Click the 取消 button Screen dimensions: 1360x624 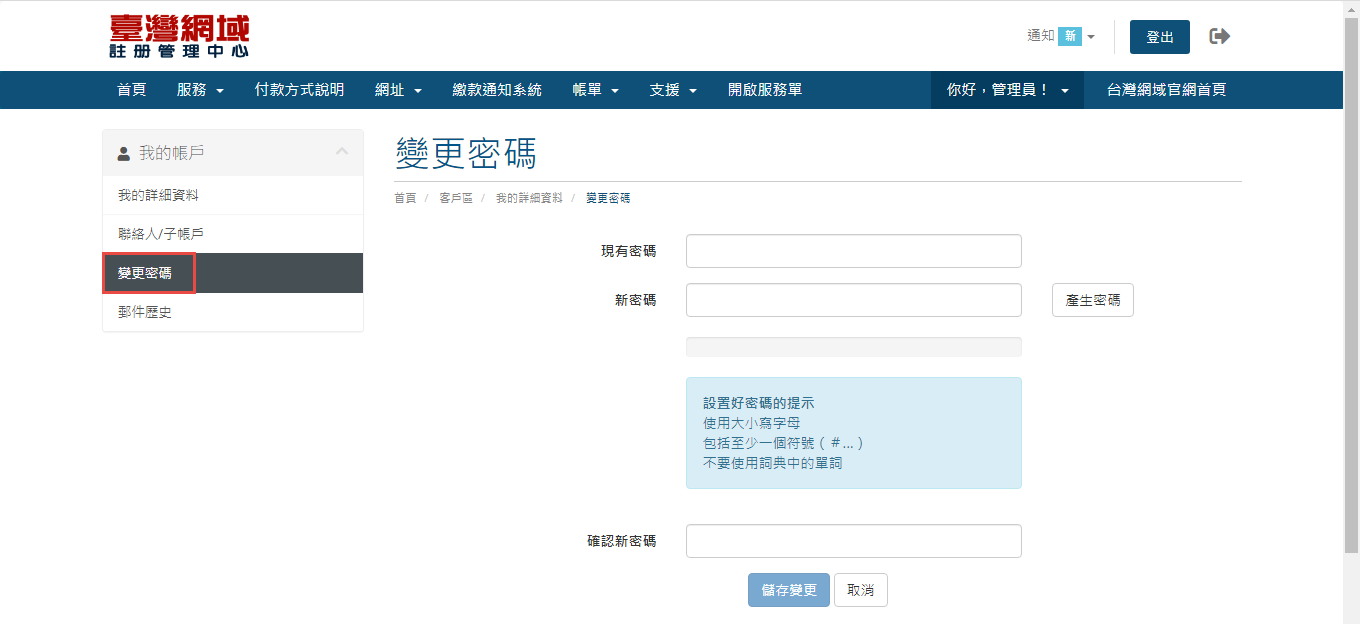860,590
